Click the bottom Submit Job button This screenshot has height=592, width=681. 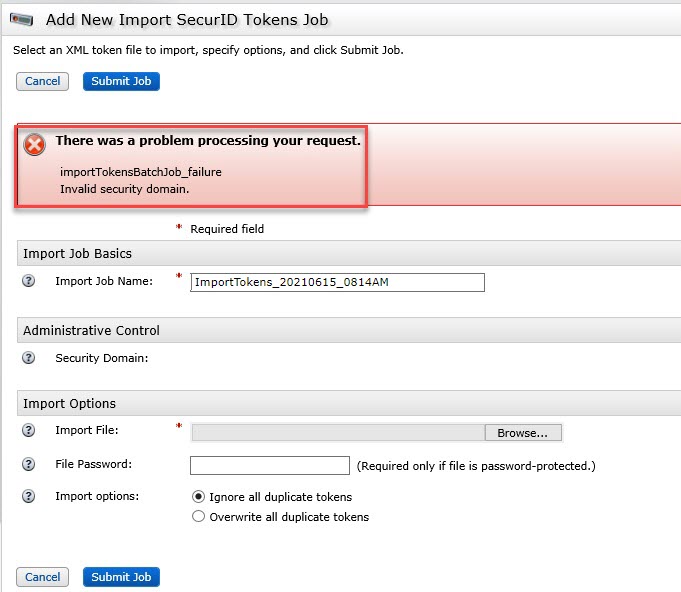pos(121,577)
